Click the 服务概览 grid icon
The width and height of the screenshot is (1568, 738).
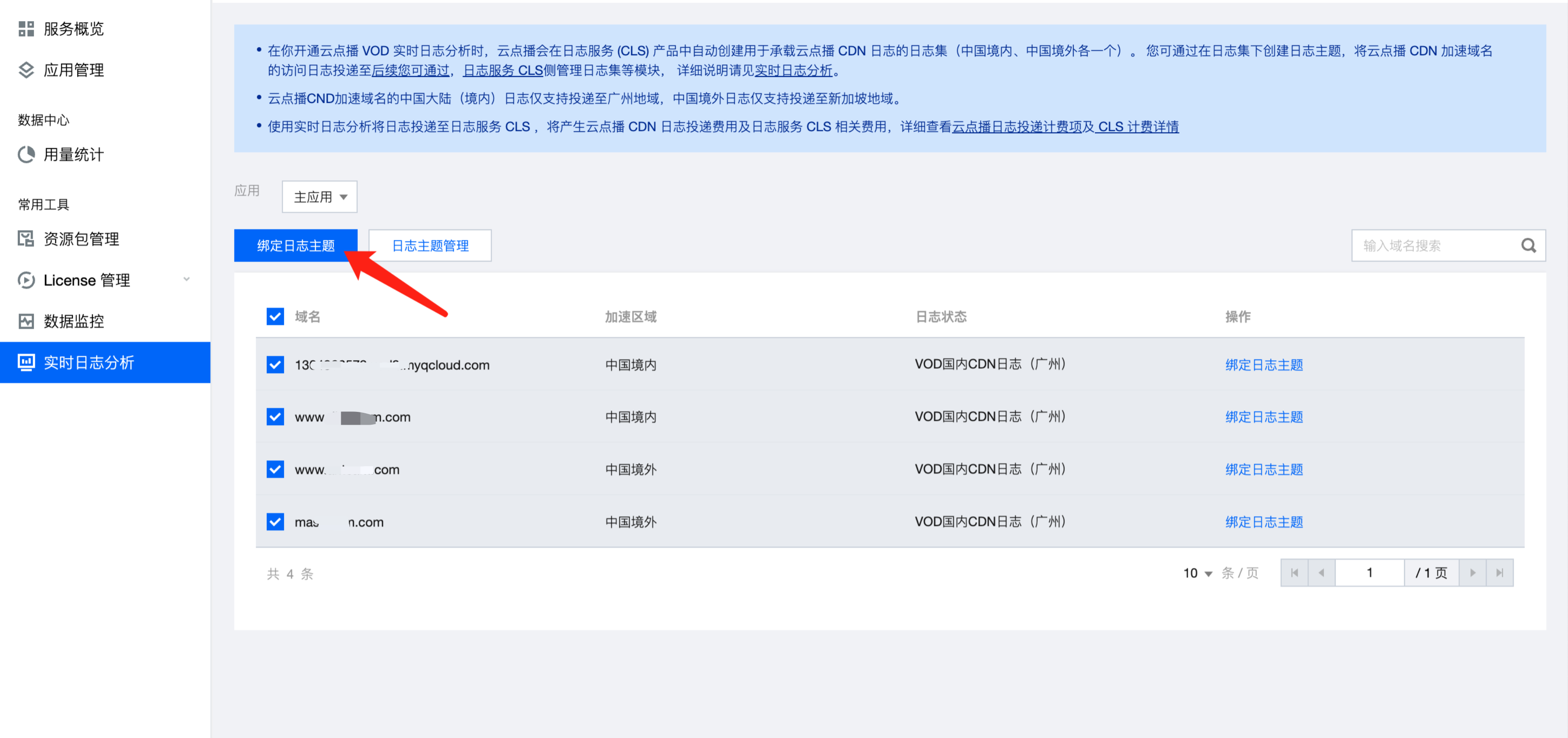point(26,29)
